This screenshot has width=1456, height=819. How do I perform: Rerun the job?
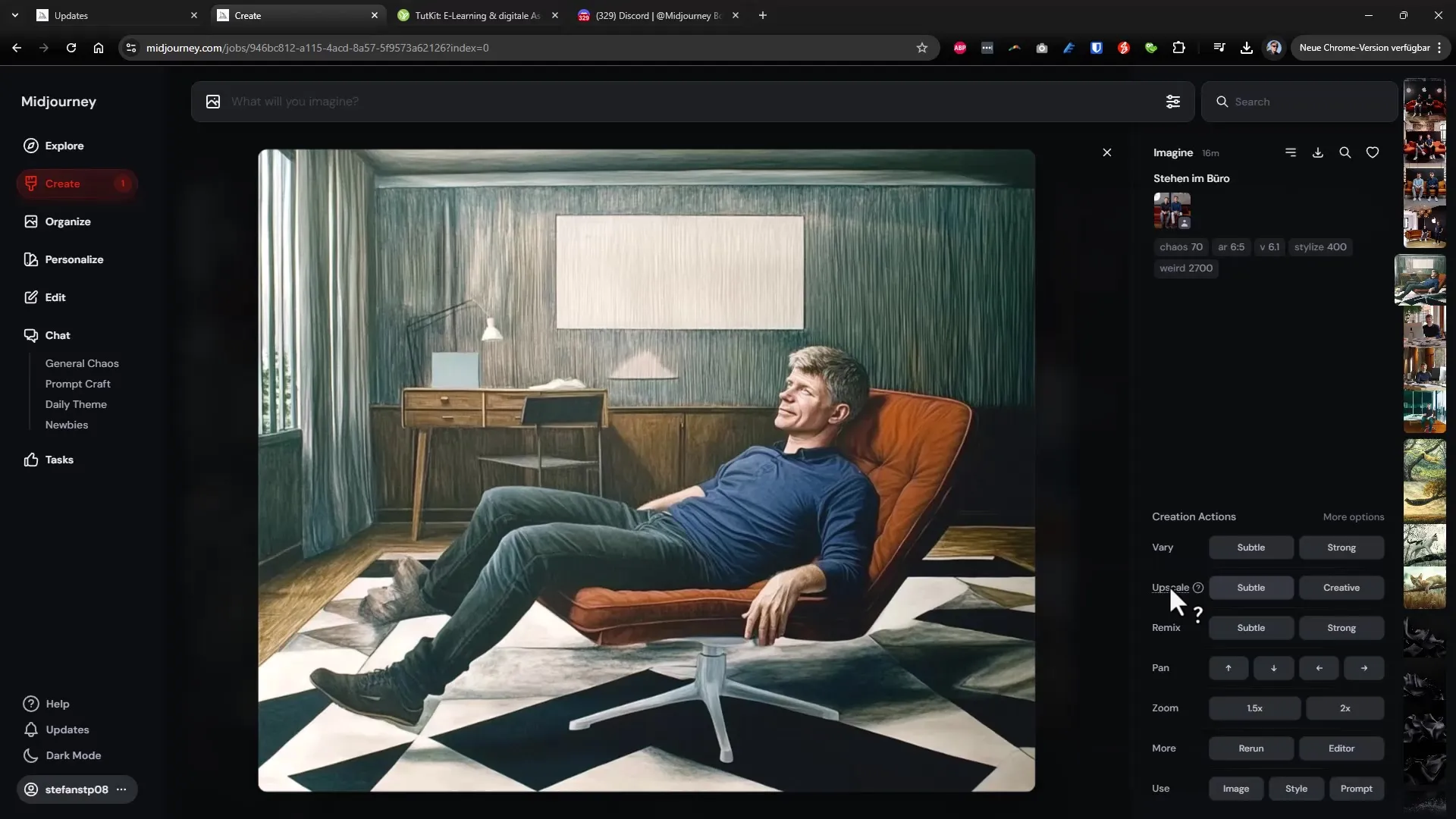pos(1251,748)
